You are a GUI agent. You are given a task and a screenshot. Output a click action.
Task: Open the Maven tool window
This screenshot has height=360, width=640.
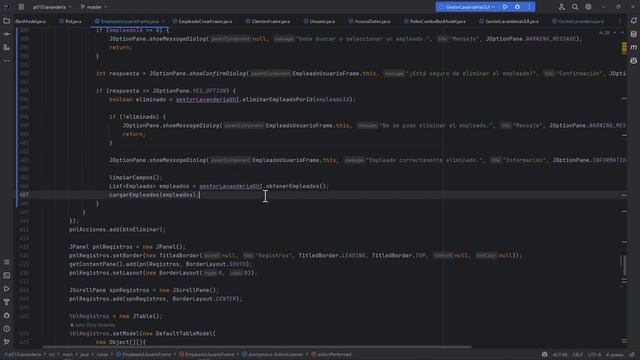click(633, 48)
